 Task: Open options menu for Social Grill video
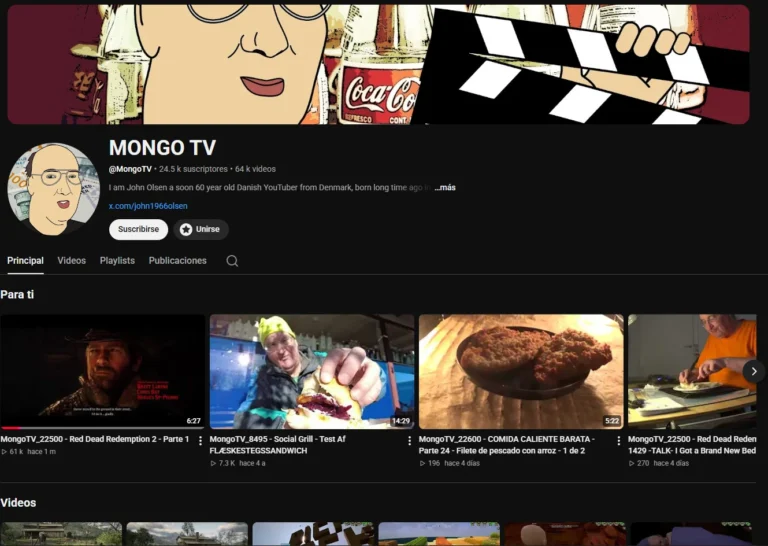pyautogui.click(x=409, y=441)
